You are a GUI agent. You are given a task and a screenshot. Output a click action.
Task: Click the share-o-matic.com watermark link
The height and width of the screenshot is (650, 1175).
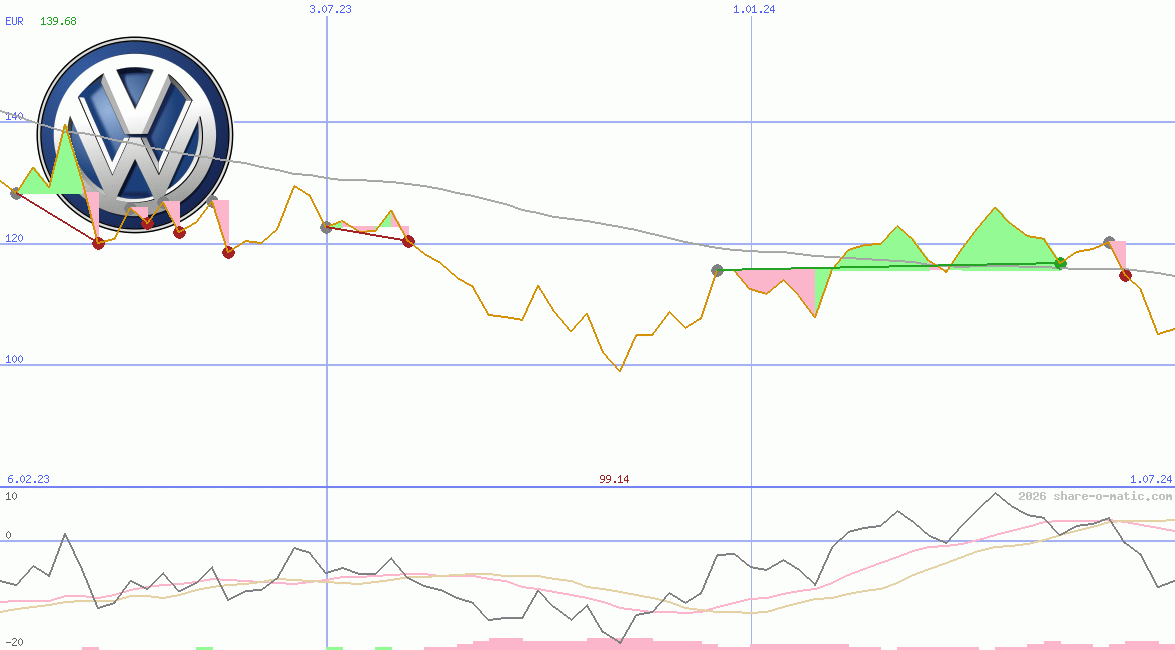coord(1095,496)
